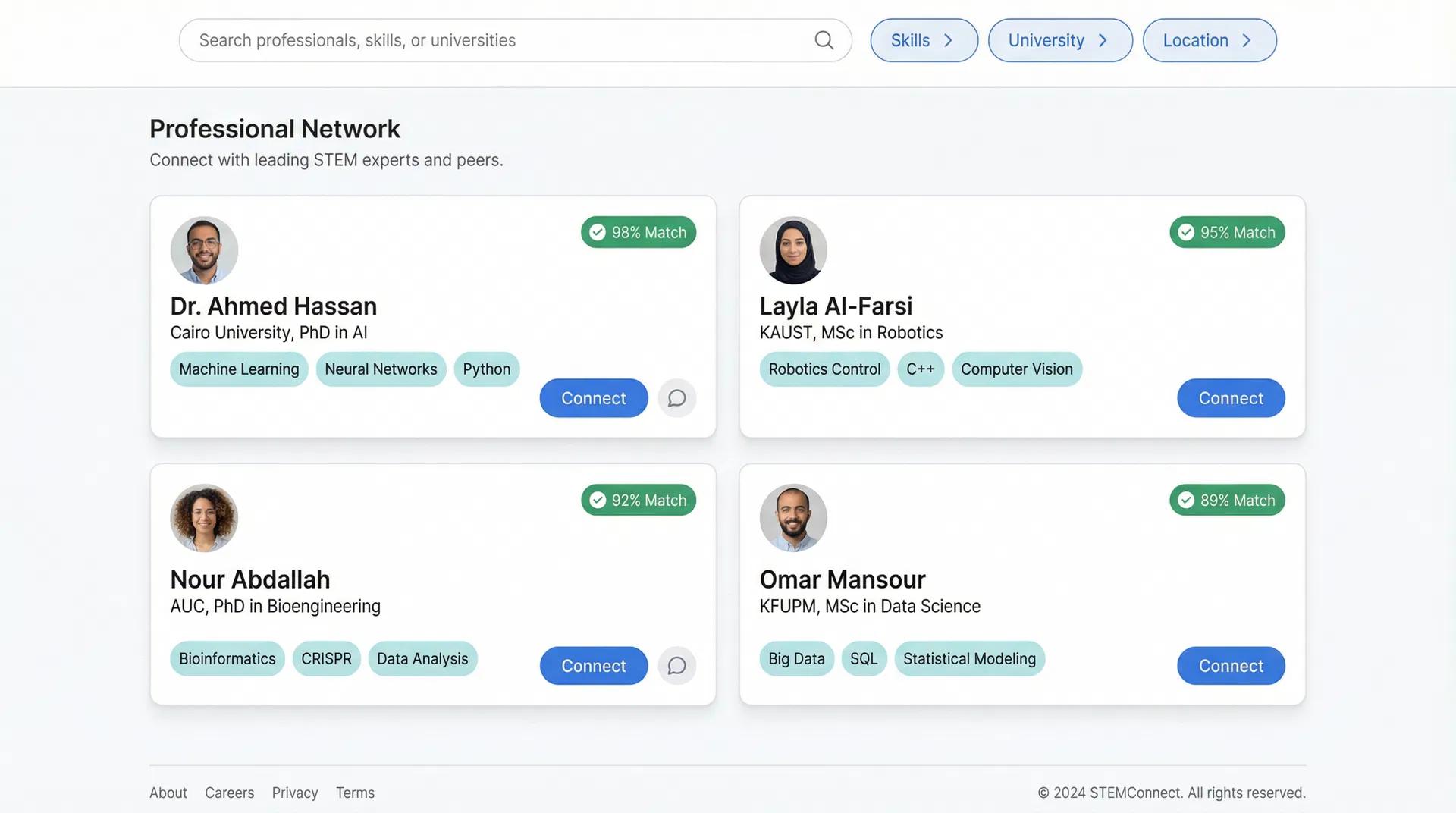This screenshot has height=813, width=1456.
Task: Open the Privacy footer link
Action: pos(295,793)
